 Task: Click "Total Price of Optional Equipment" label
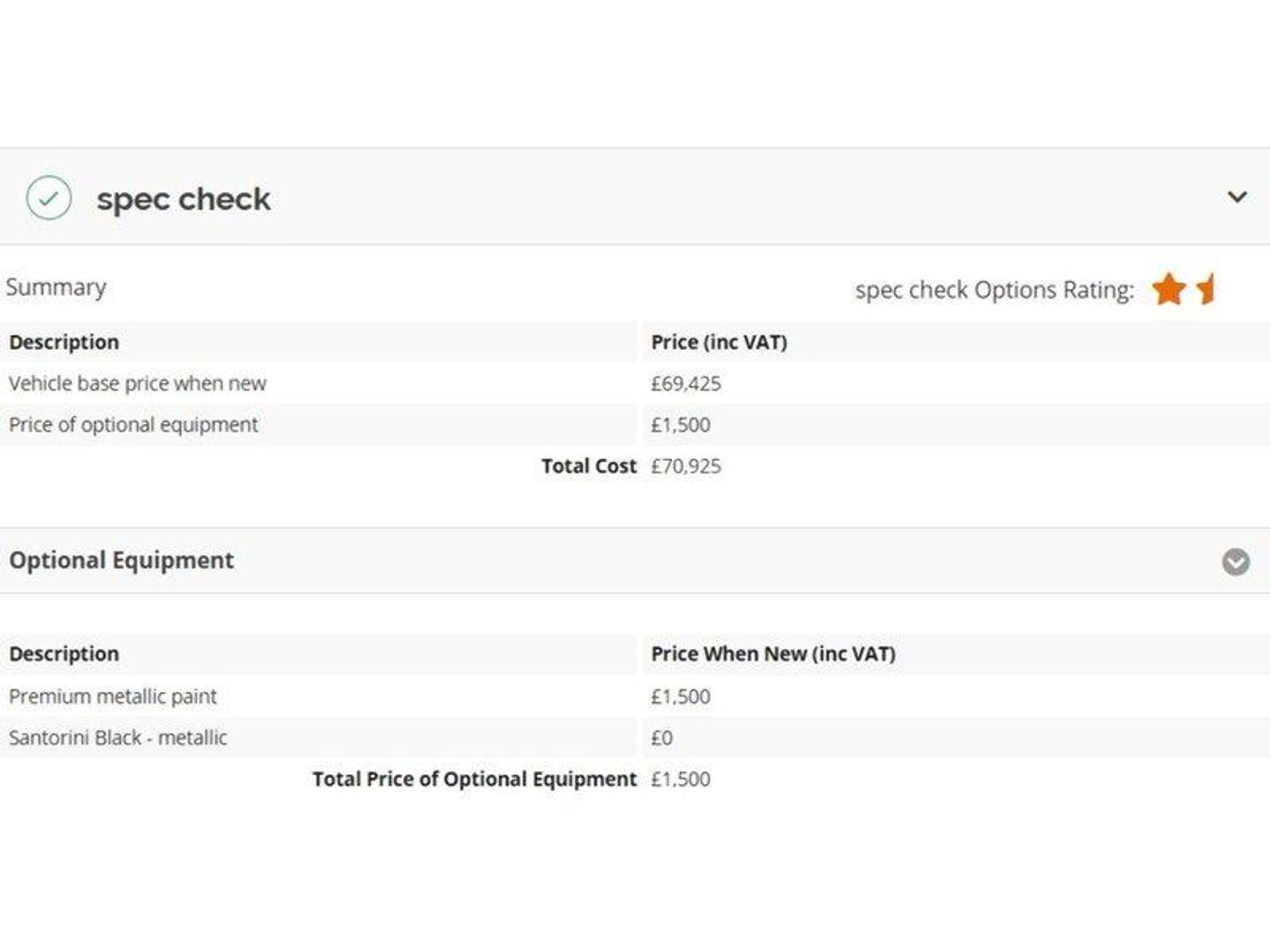pos(474,779)
